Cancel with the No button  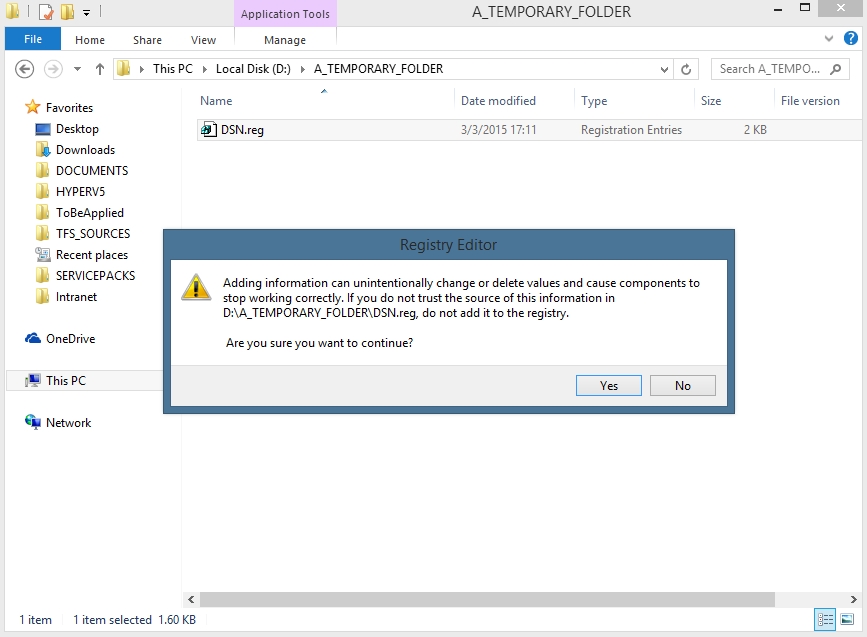point(682,386)
